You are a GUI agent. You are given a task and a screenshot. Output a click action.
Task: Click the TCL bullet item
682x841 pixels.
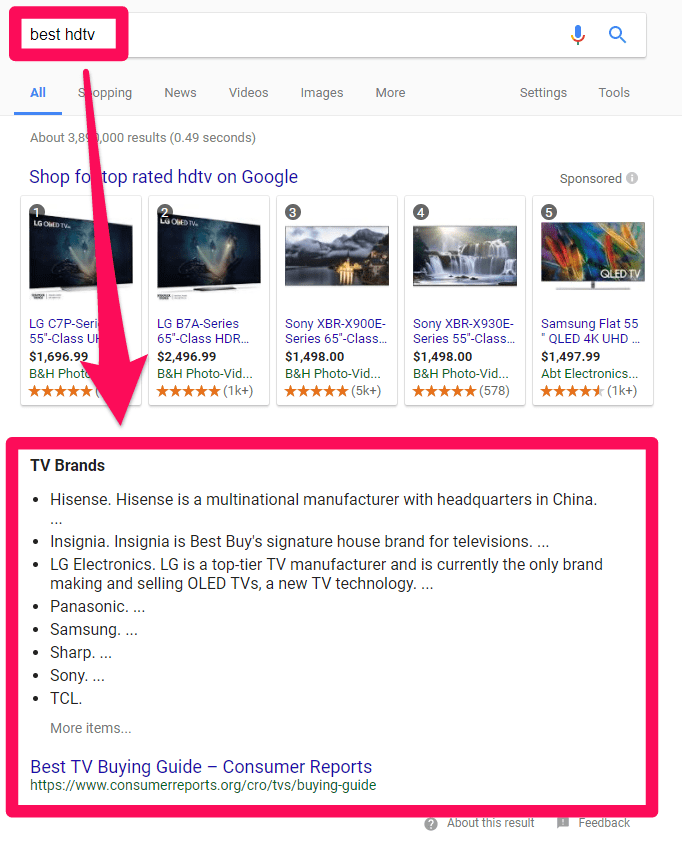tap(66, 698)
